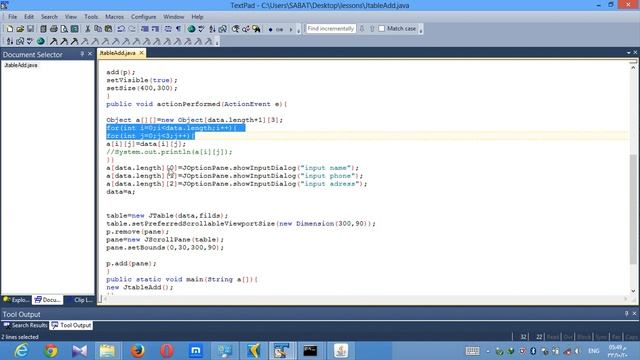Toggle visible paragraph marks icon
The image size is (640, 360).
[x=178, y=29]
